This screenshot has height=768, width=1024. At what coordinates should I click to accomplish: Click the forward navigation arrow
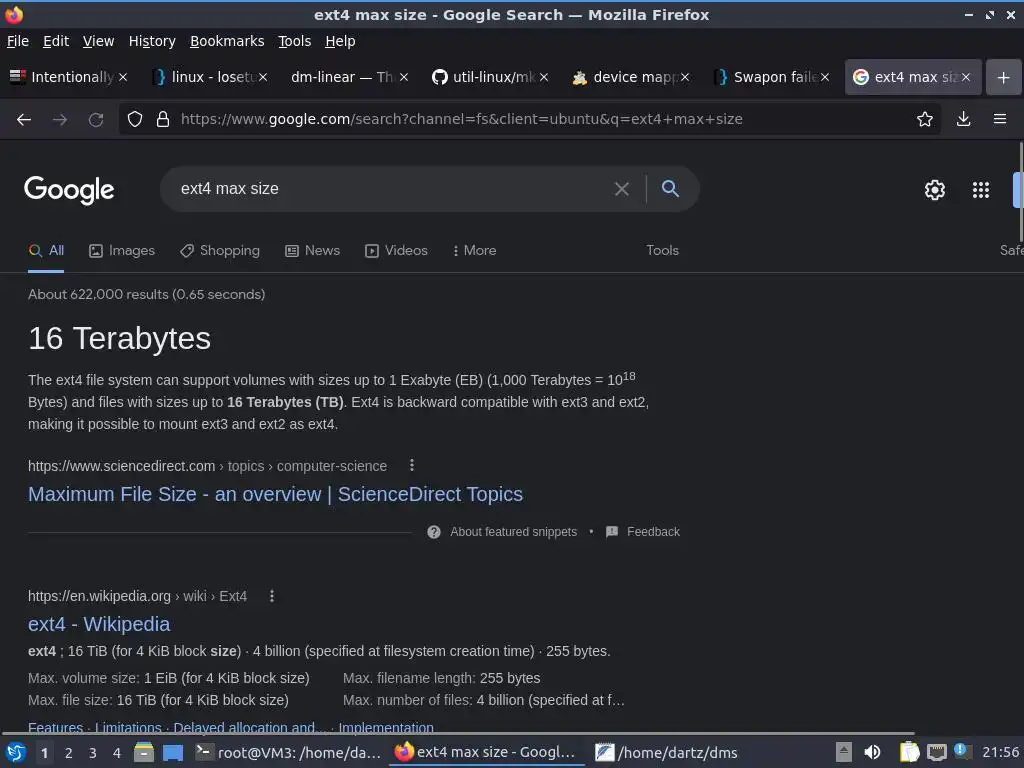[59, 119]
